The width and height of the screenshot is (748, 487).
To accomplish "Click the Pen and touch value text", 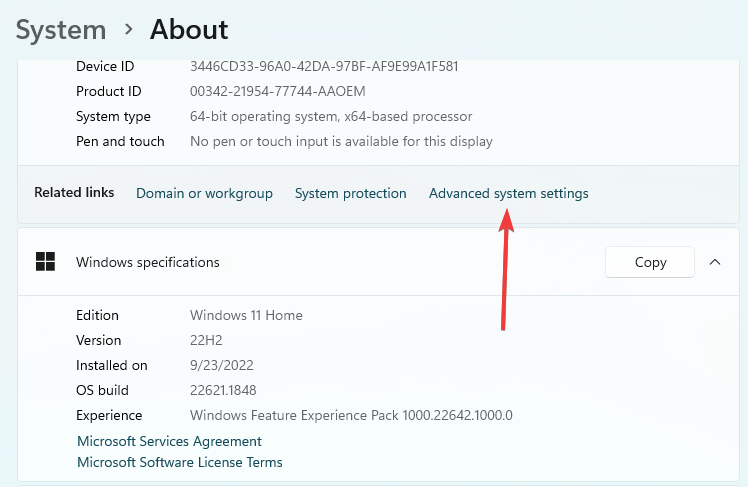I will coord(341,141).
